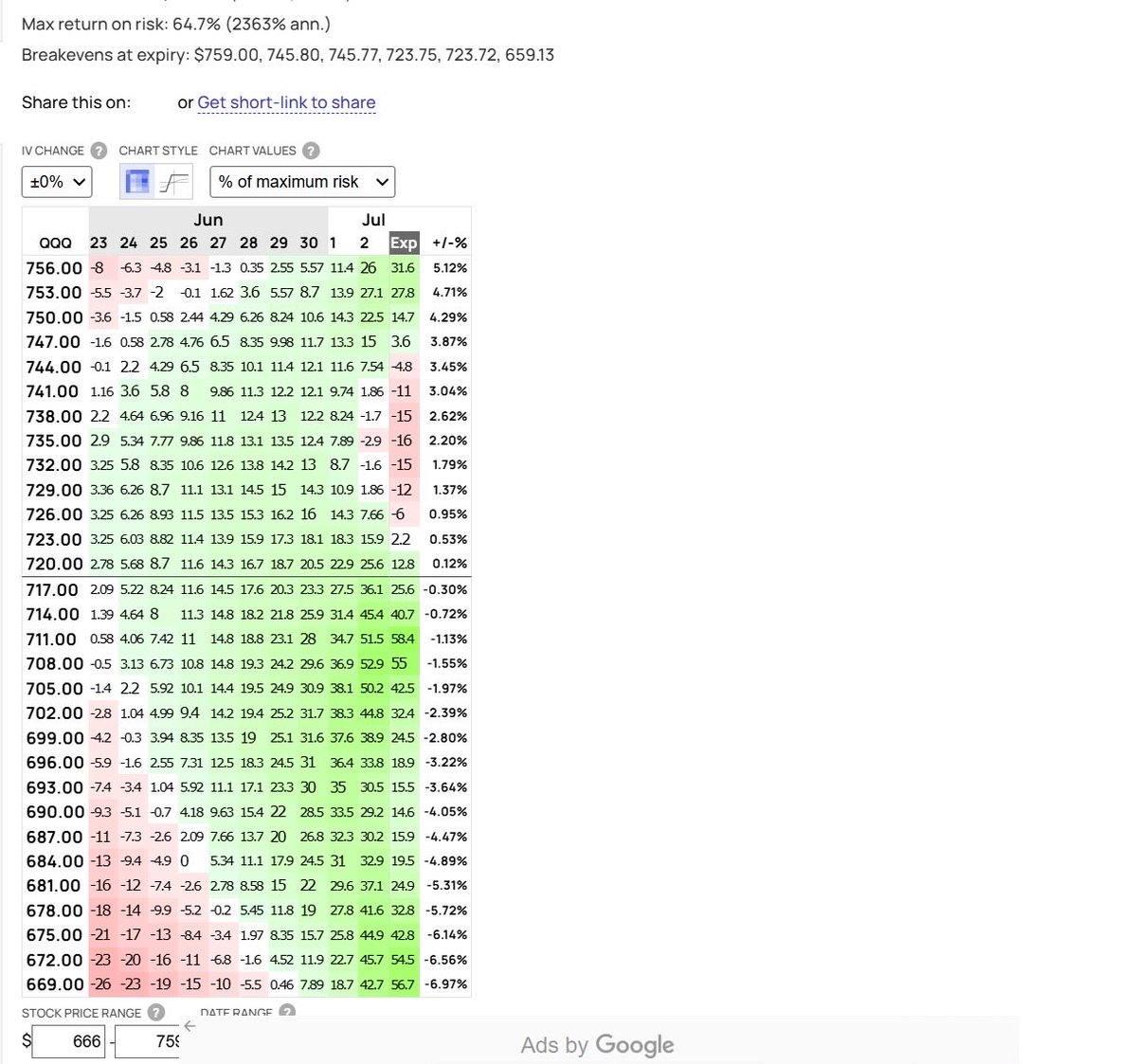The height and width of the screenshot is (1064, 1137).
Task: Click the 'Breakevens at expiry' text line
Action: click(288, 55)
